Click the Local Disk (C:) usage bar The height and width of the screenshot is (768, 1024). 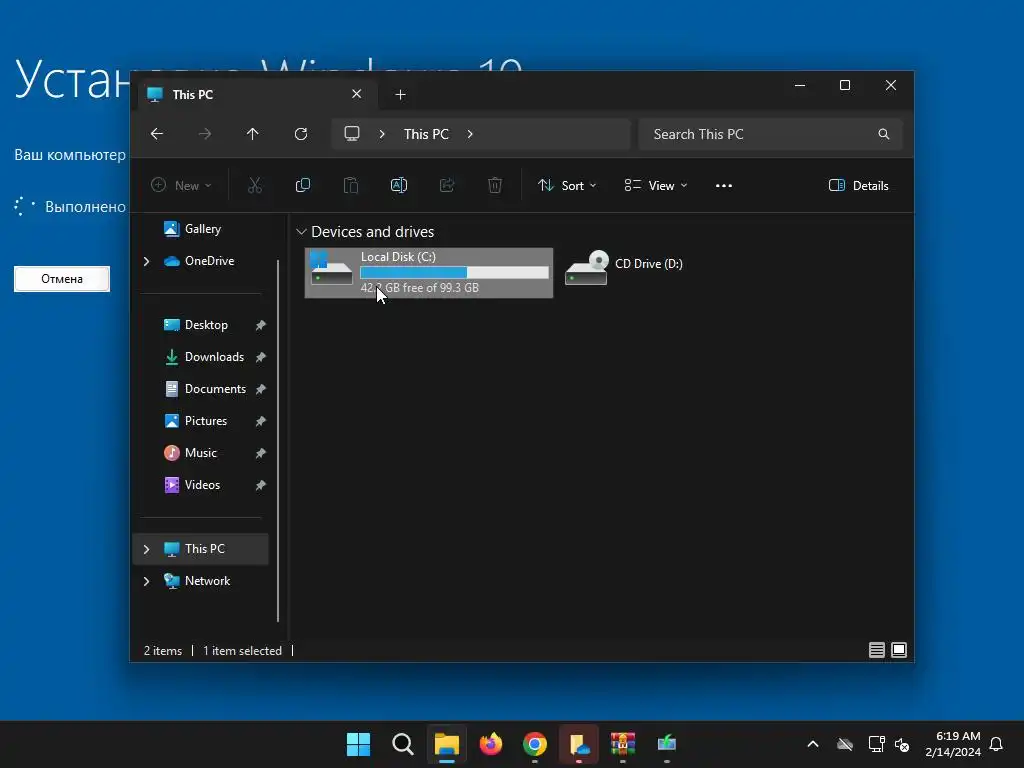coord(455,272)
